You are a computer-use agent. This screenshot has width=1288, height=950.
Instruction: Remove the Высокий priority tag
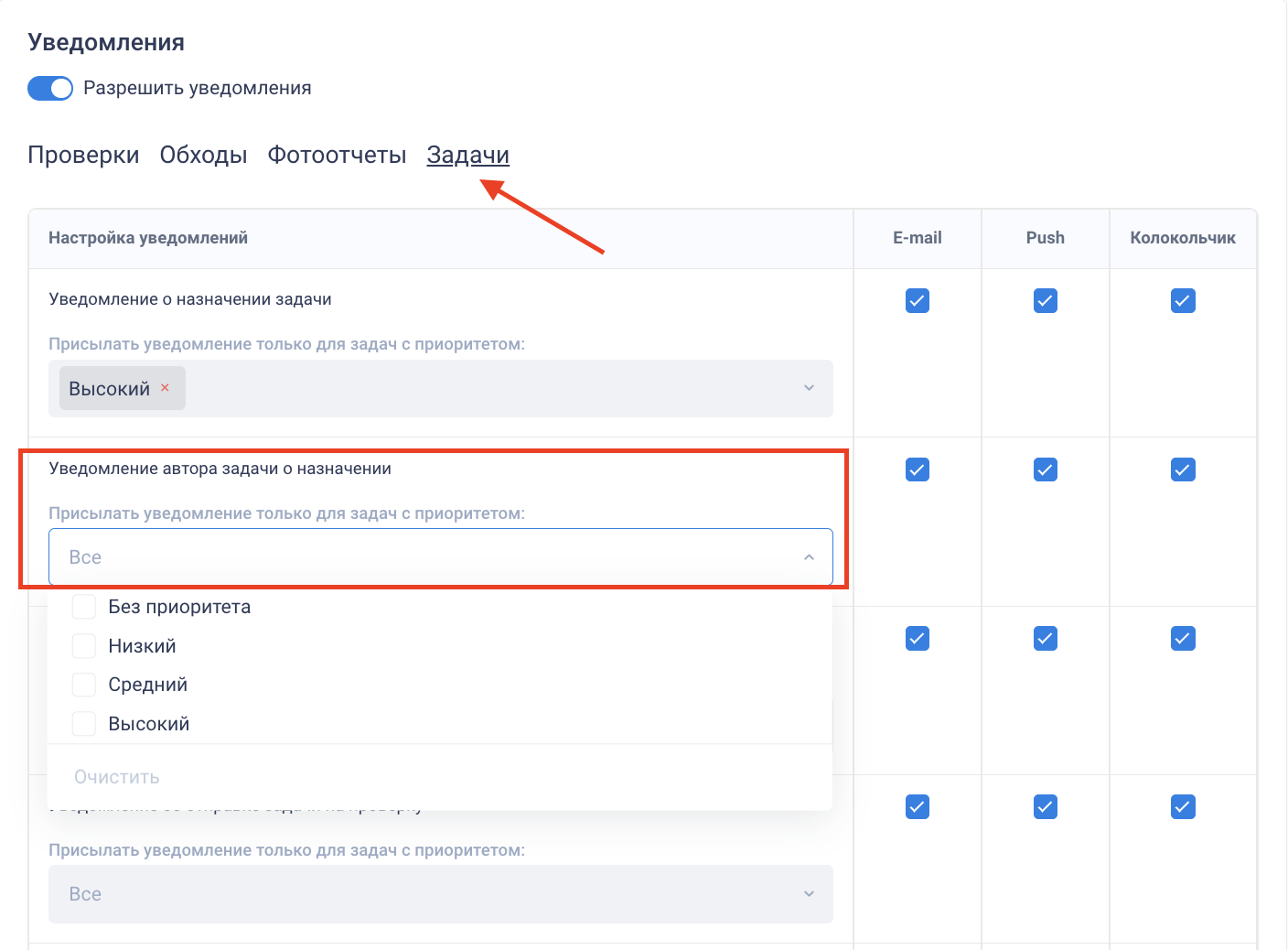tap(165, 388)
